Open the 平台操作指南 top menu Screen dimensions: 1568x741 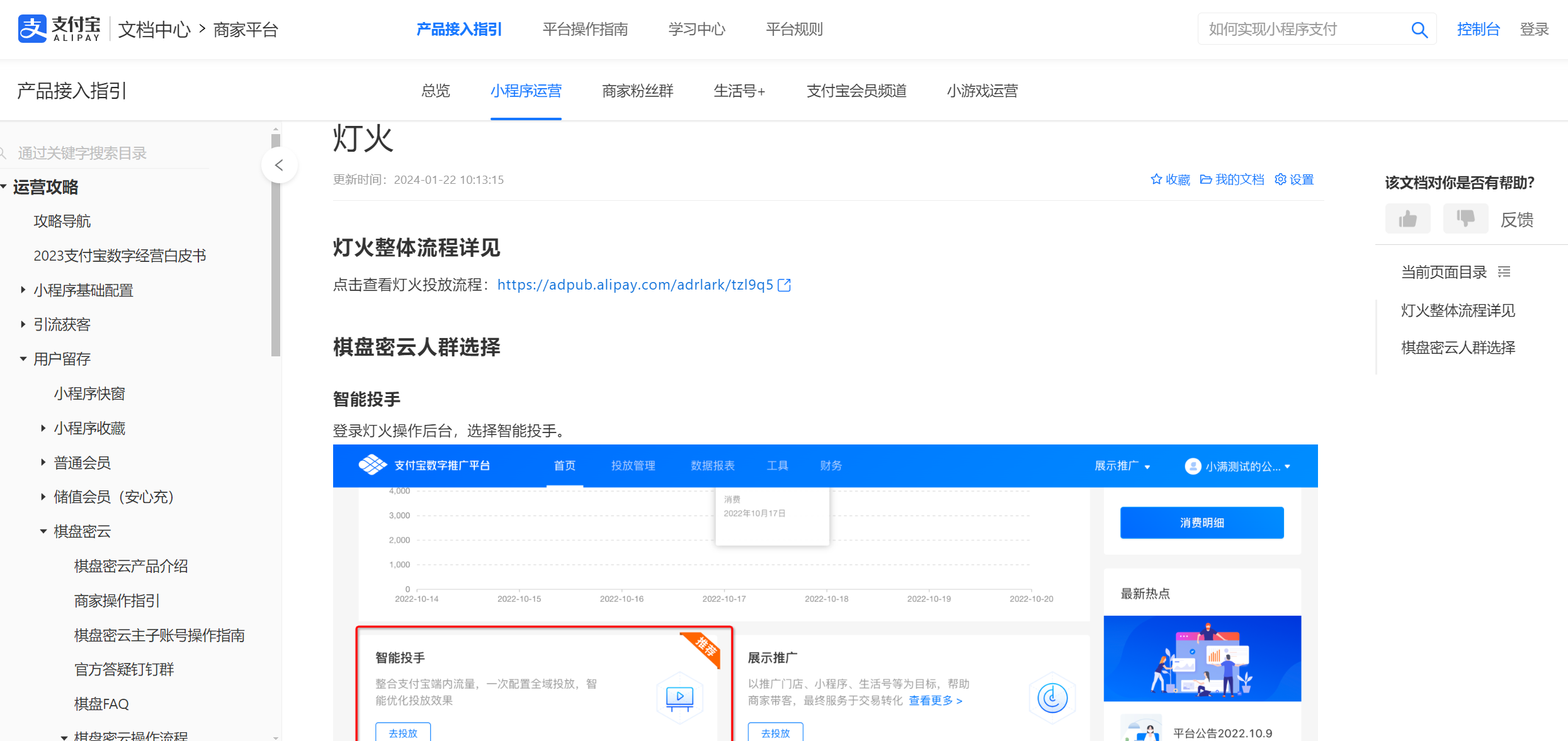click(x=585, y=30)
